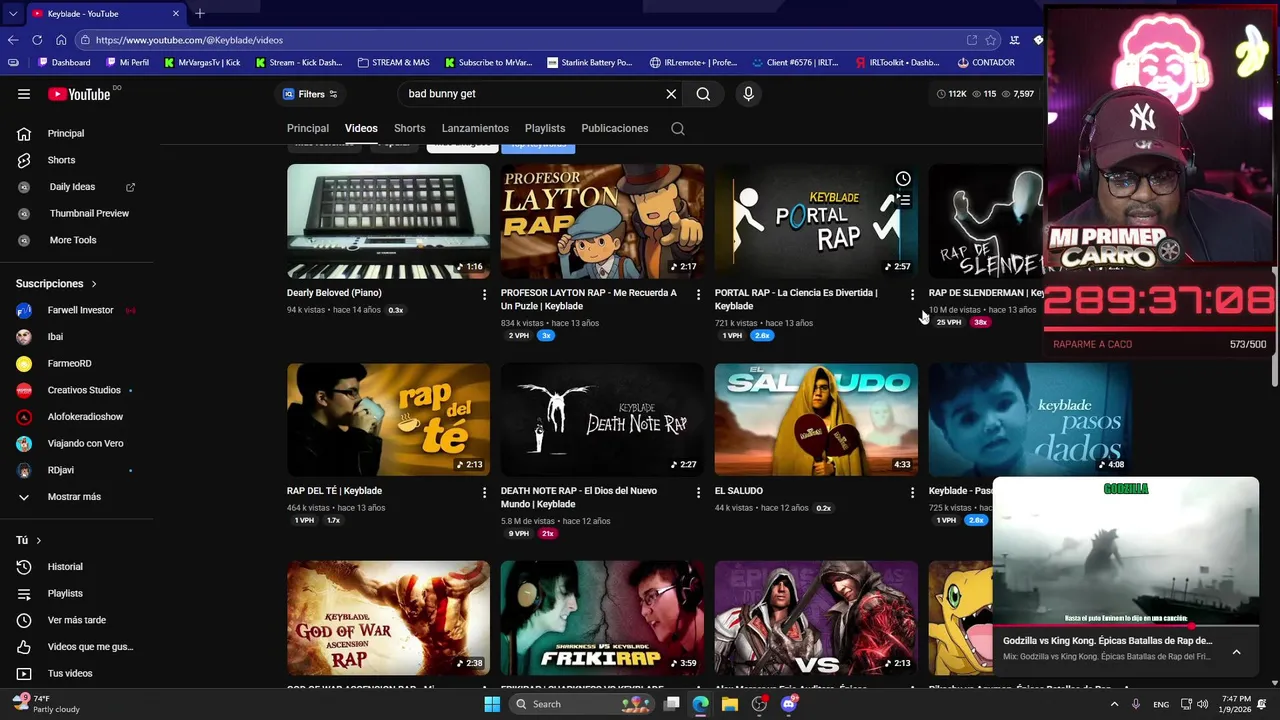Open File Explorer from the taskbar

[x=730, y=704]
